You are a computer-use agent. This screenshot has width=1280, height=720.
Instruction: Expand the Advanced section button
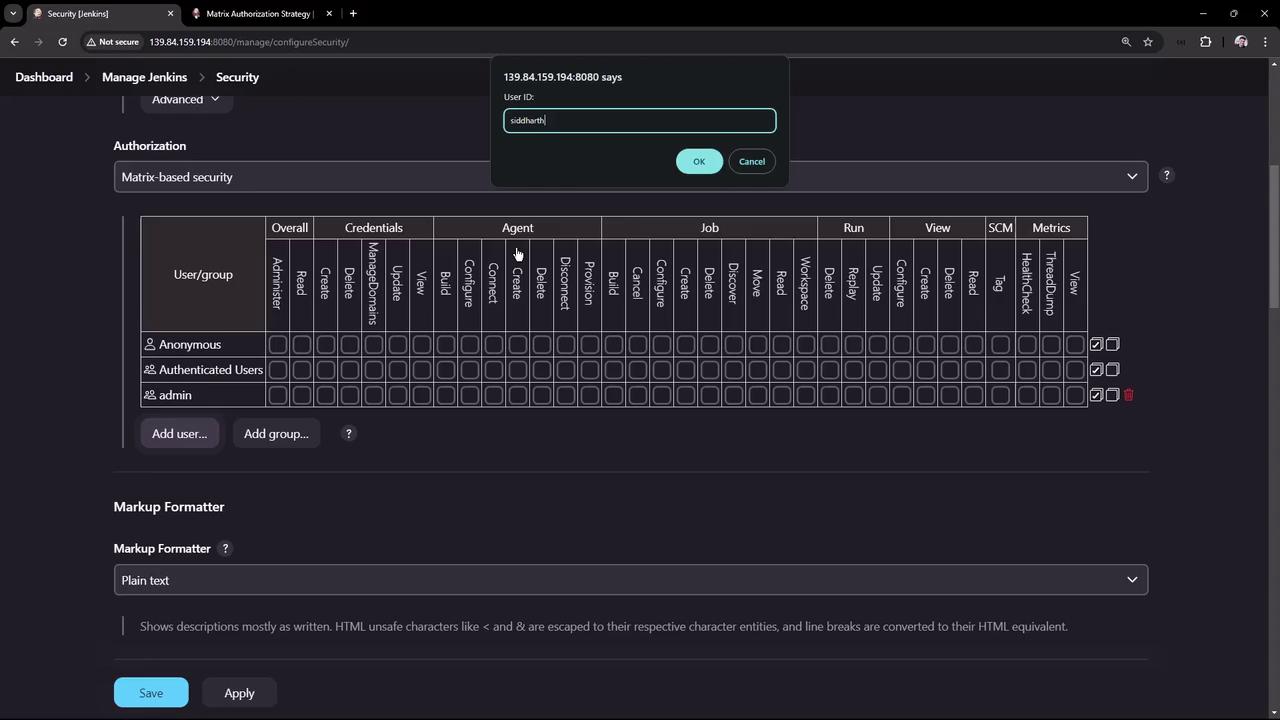tap(186, 99)
